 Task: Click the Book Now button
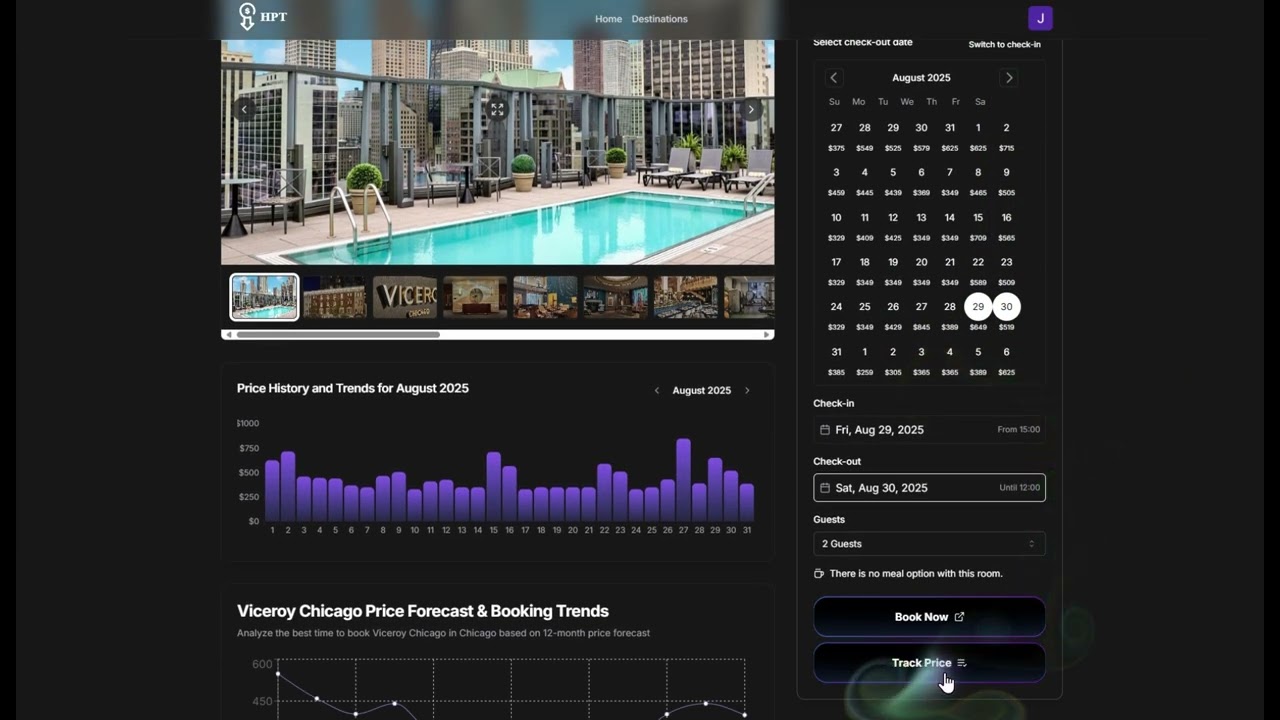pyautogui.click(x=929, y=617)
